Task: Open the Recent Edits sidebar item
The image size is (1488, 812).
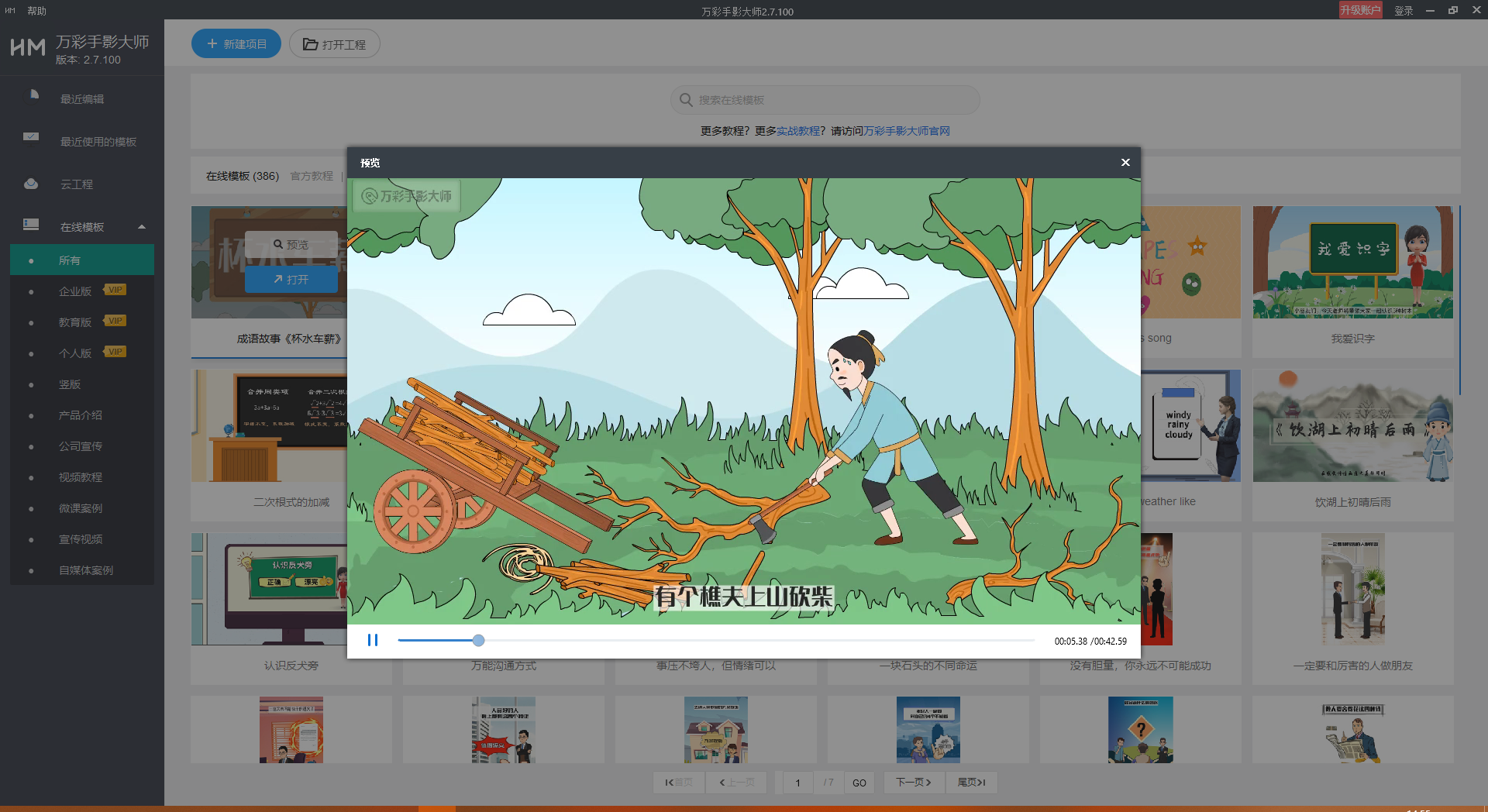Action: (82, 99)
